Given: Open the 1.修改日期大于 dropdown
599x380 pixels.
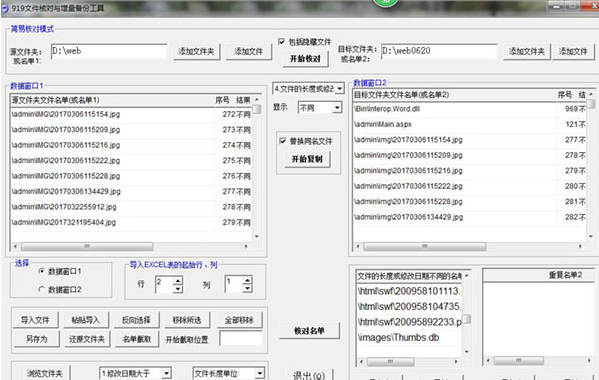Looking at the screenshot, I should pyautogui.click(x=166, y=373).
